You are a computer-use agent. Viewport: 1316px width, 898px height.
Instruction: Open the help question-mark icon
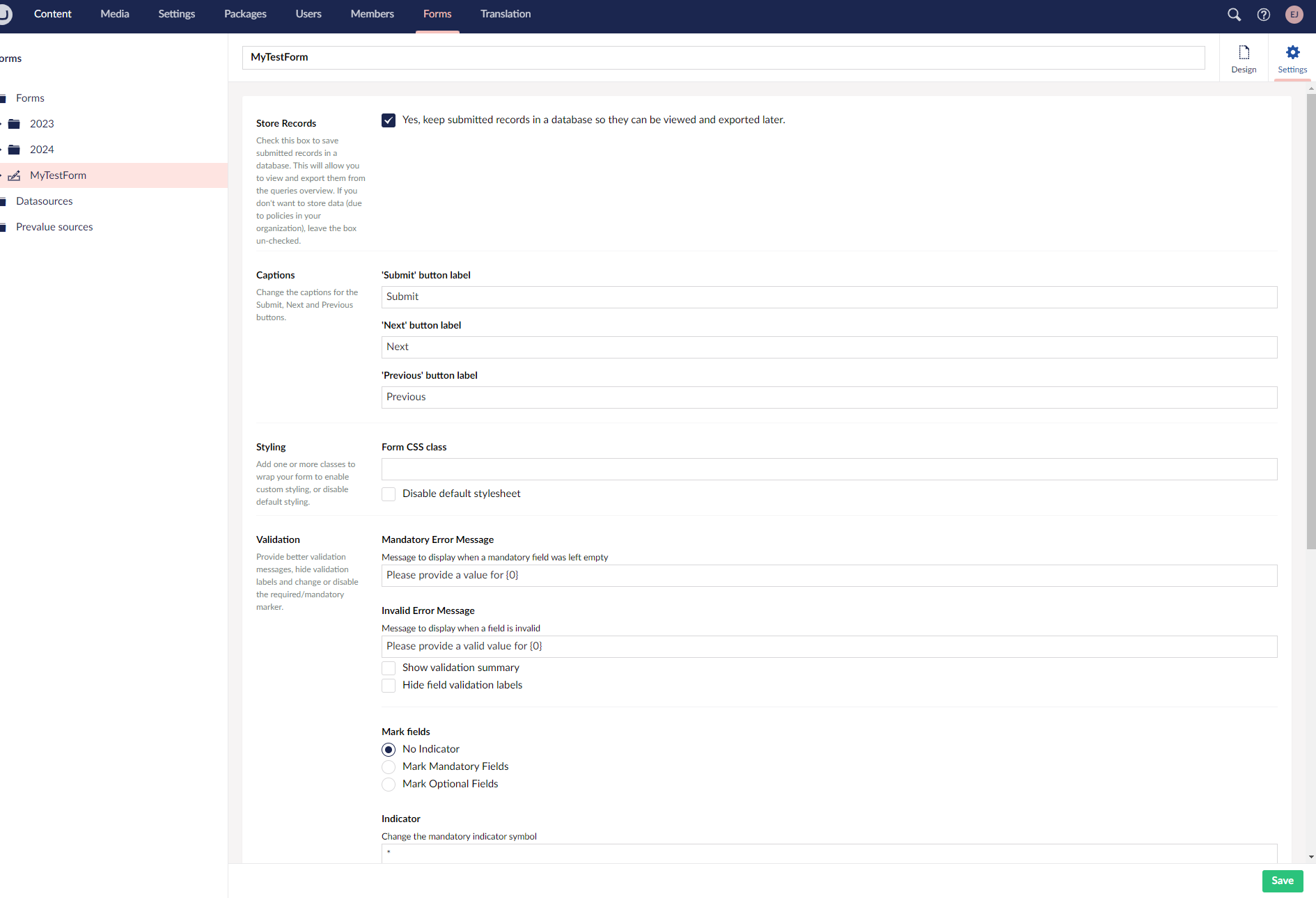[1264, 15]
